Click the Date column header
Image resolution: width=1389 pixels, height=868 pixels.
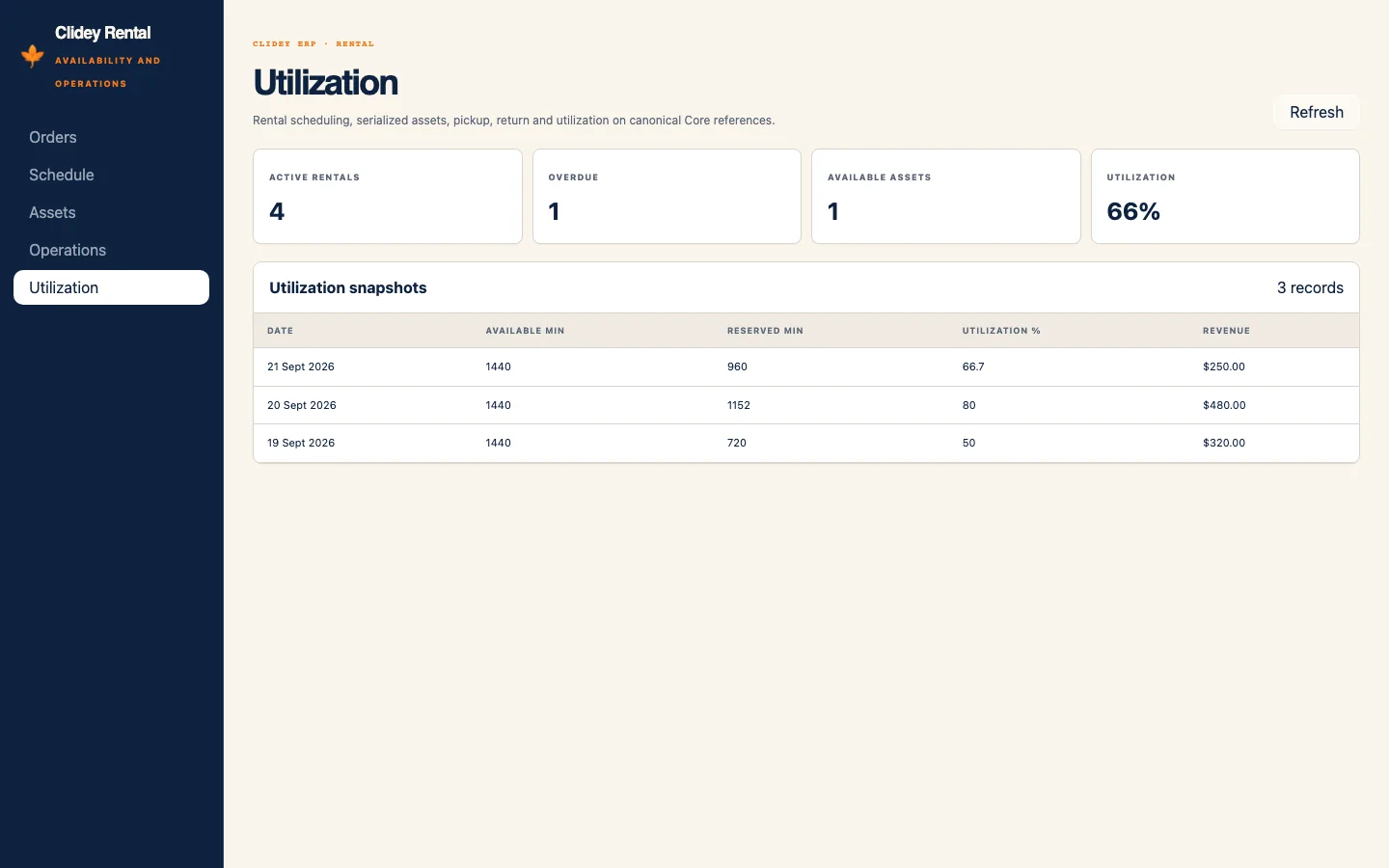tap(280, 331)
